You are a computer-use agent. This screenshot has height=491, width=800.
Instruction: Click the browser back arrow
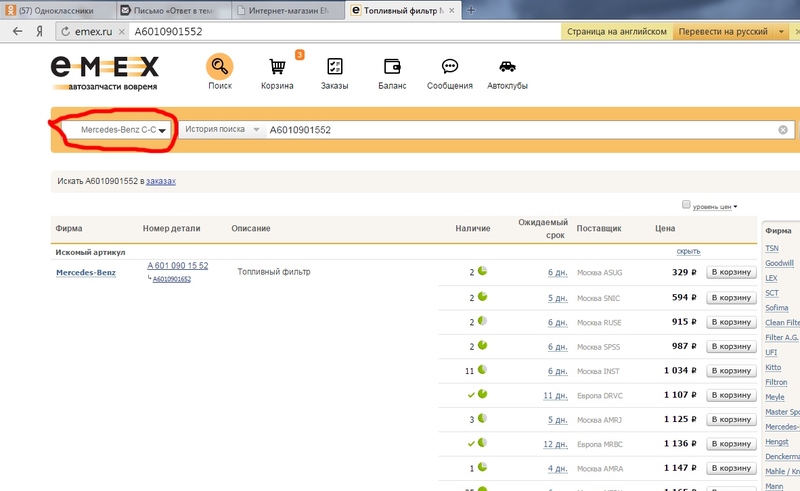coord(17,31)
